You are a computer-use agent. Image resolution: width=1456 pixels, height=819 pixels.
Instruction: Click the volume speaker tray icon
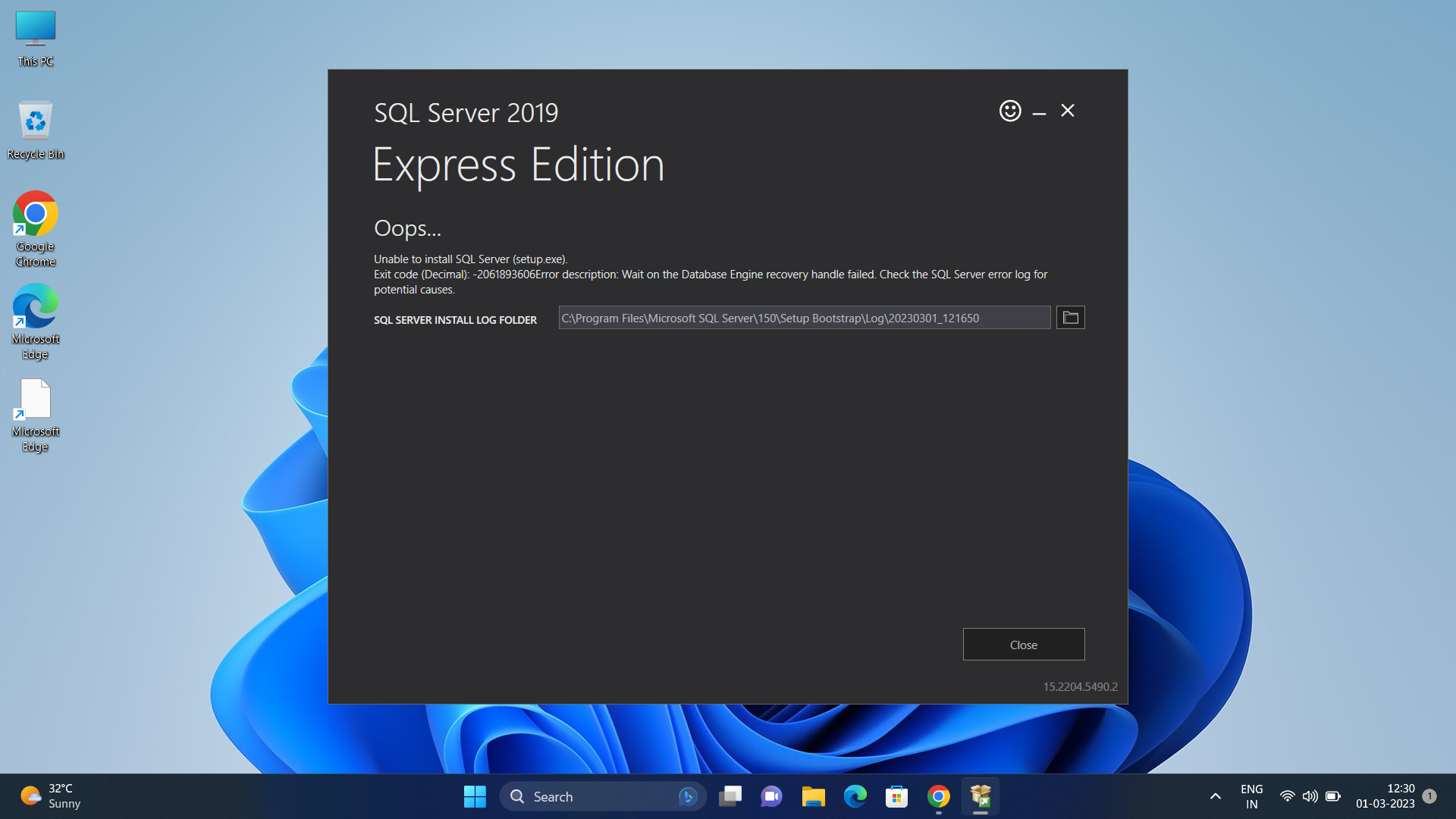click(1310, 796)
